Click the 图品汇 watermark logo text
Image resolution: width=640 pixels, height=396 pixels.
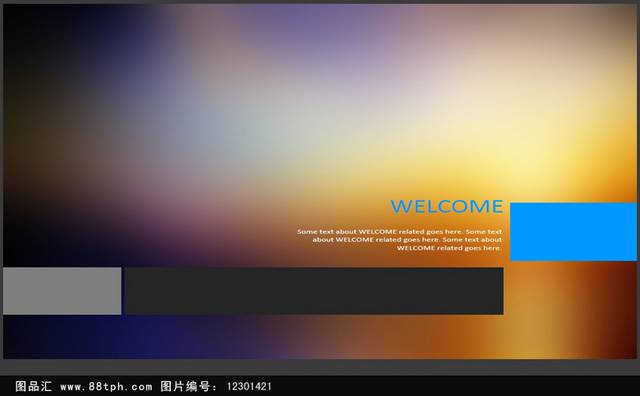click(33, 386)
